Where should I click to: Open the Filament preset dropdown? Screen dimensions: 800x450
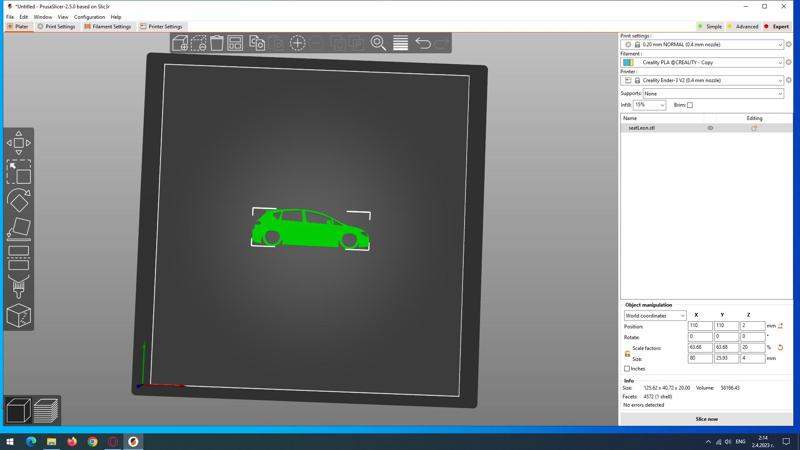click(x=703, y=62)
